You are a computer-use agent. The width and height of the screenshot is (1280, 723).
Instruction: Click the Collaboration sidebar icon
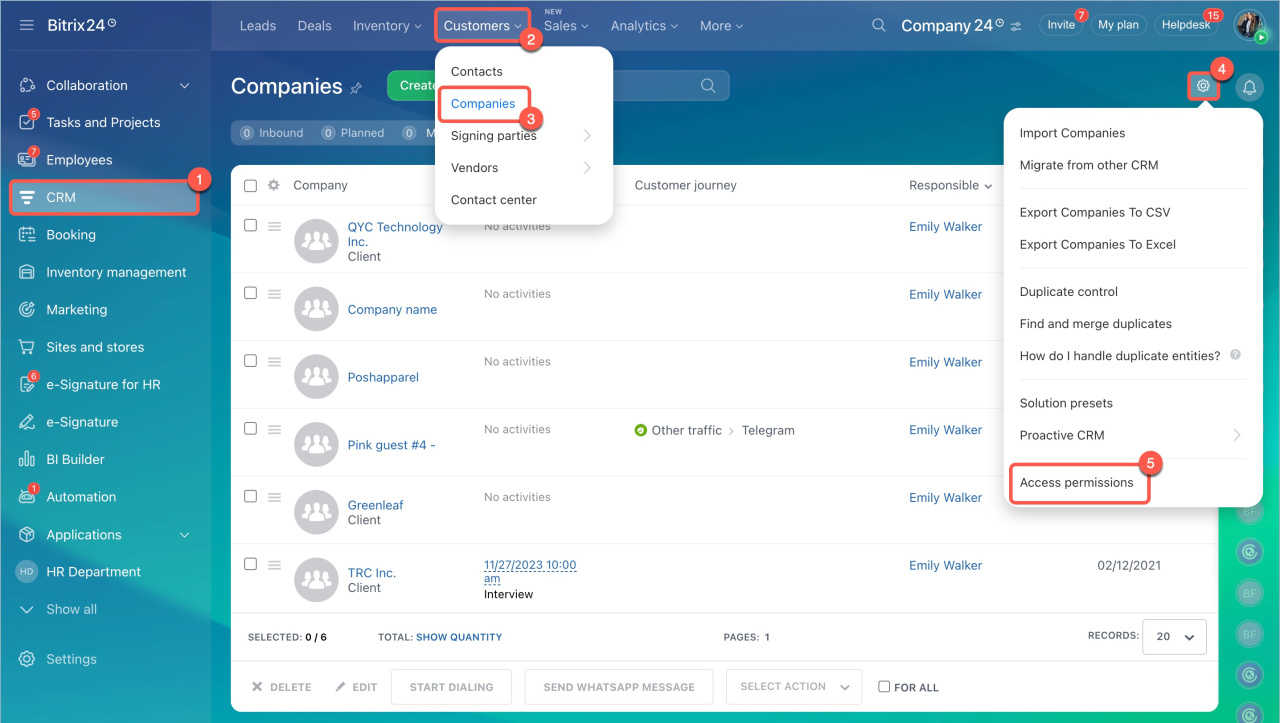27,86
